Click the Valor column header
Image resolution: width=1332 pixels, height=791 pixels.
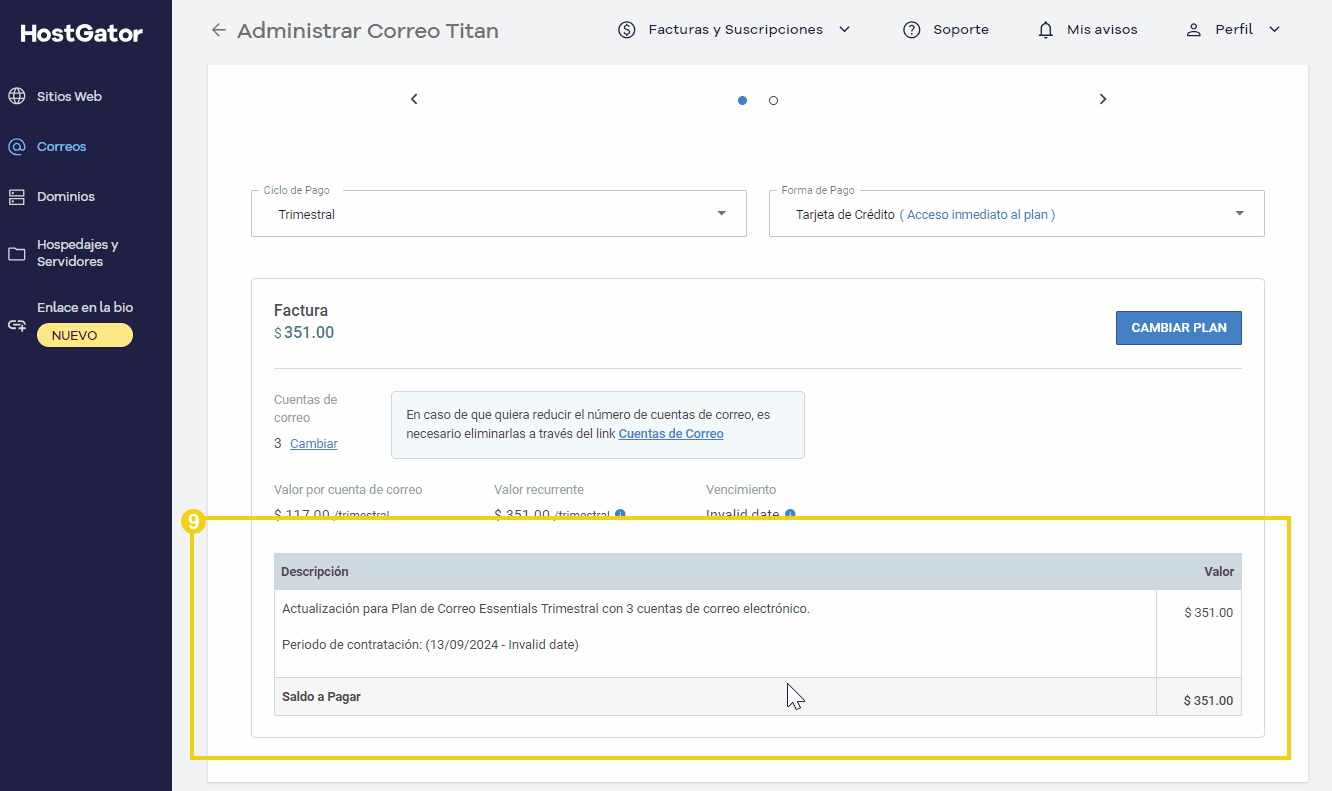coord(1219,572)
